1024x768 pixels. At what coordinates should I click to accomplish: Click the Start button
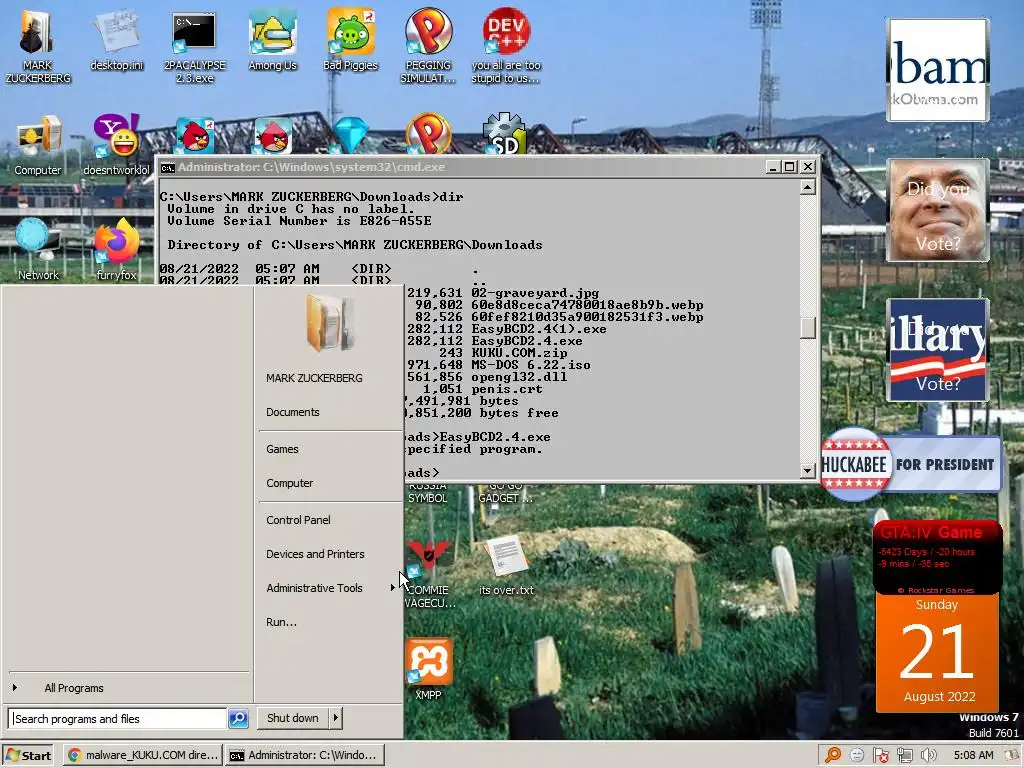[x=28, y=755]
